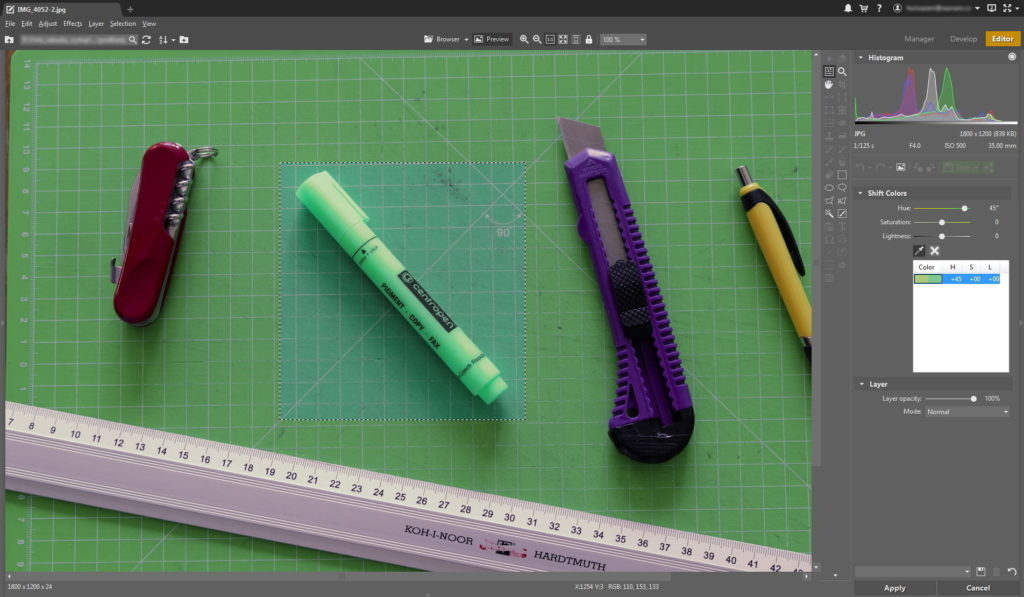Collapse the Layer panel

click(x=861, y=384)
